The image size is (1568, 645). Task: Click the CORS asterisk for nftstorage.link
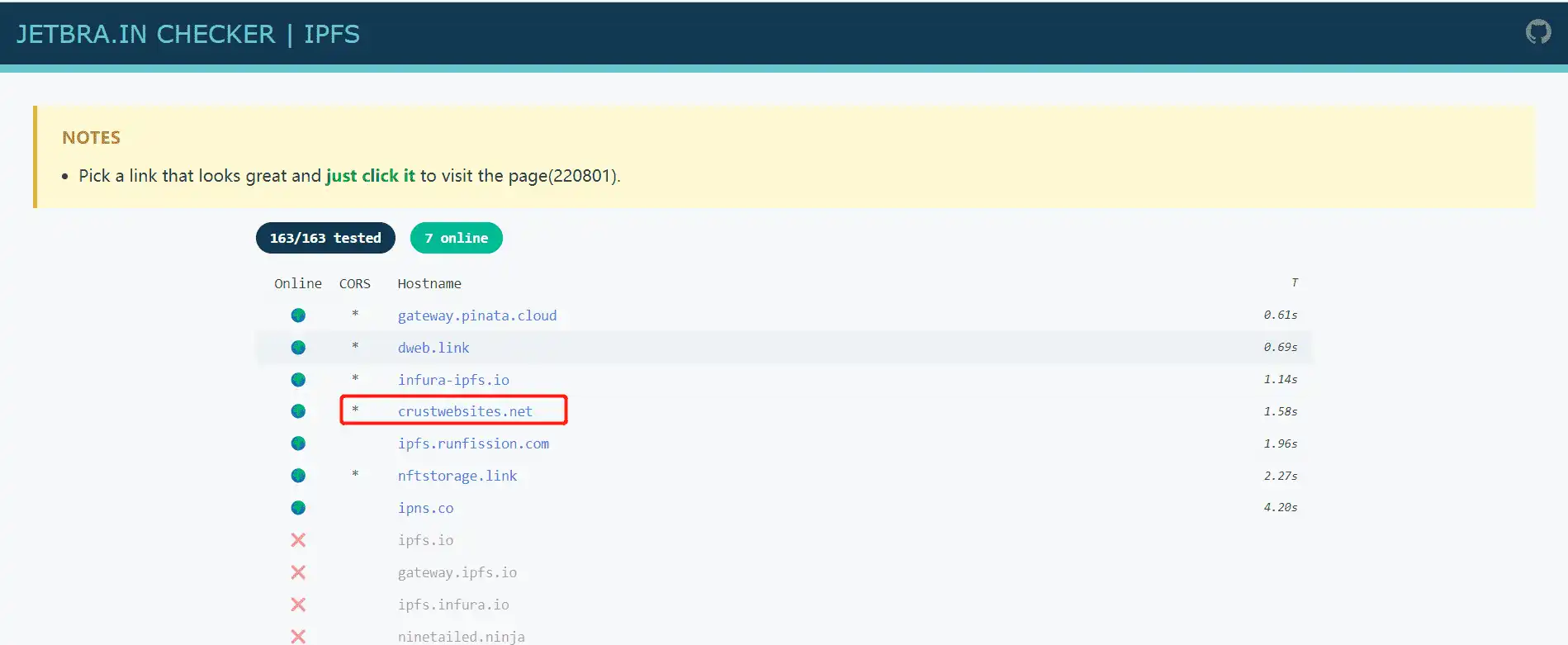(x=355, y=474)
